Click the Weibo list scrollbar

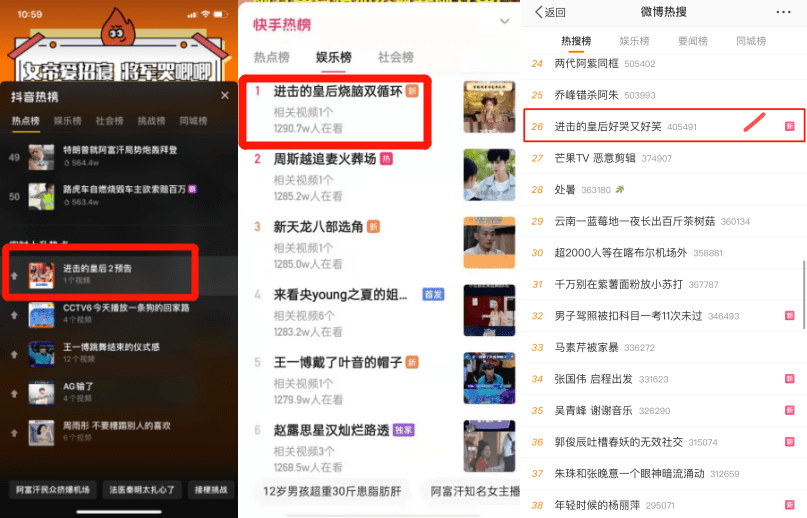pos(804,295)
